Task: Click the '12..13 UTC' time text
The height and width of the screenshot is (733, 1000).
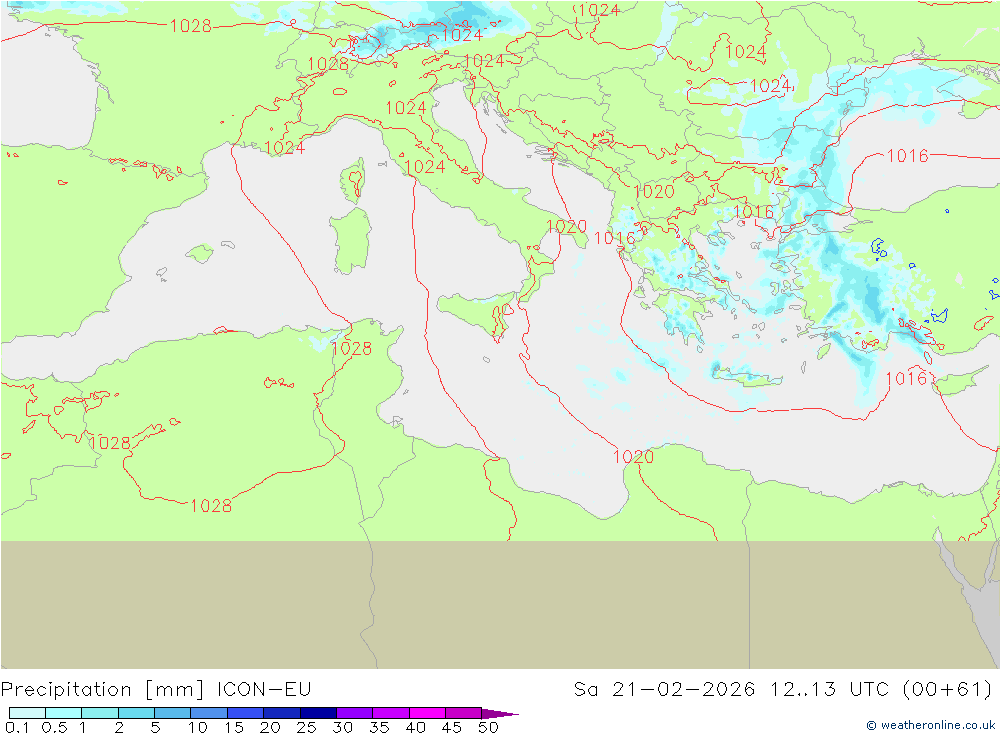Action: coord(829,690)
